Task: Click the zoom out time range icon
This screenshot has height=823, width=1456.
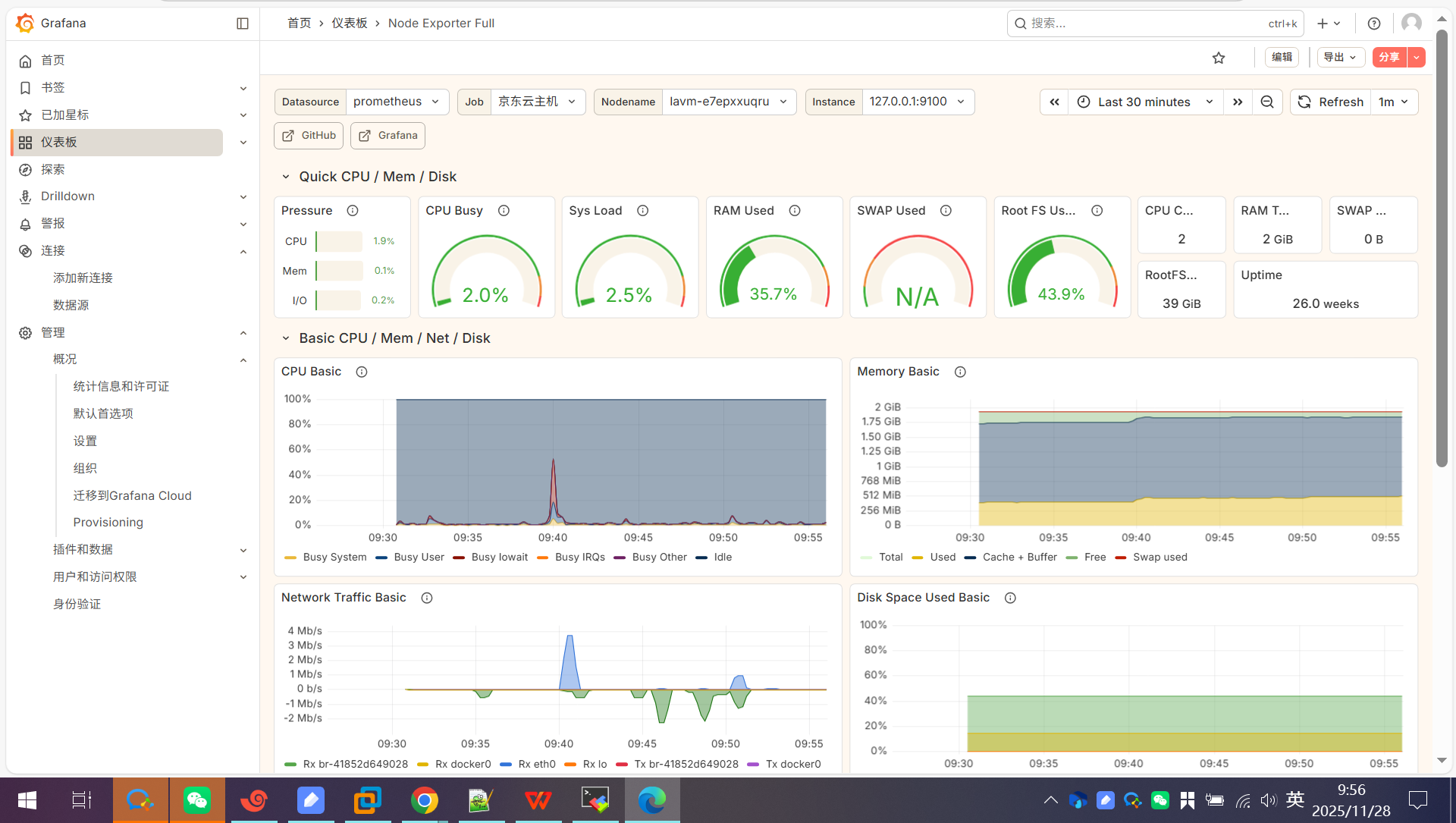Action: point(1267,102)
